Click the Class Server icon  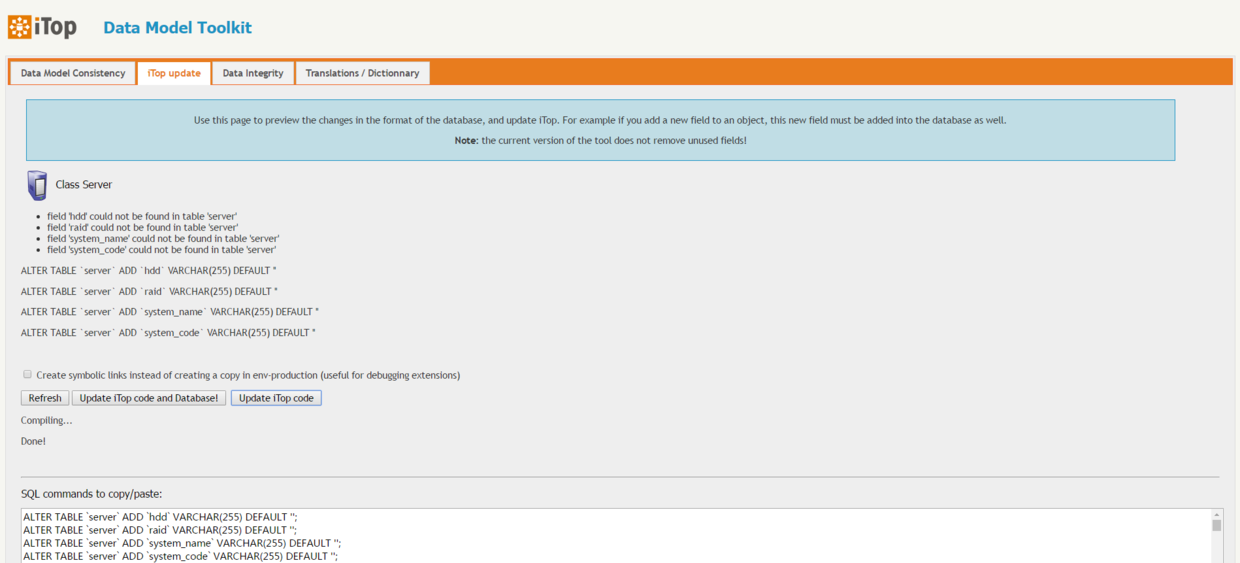(37, 185)
